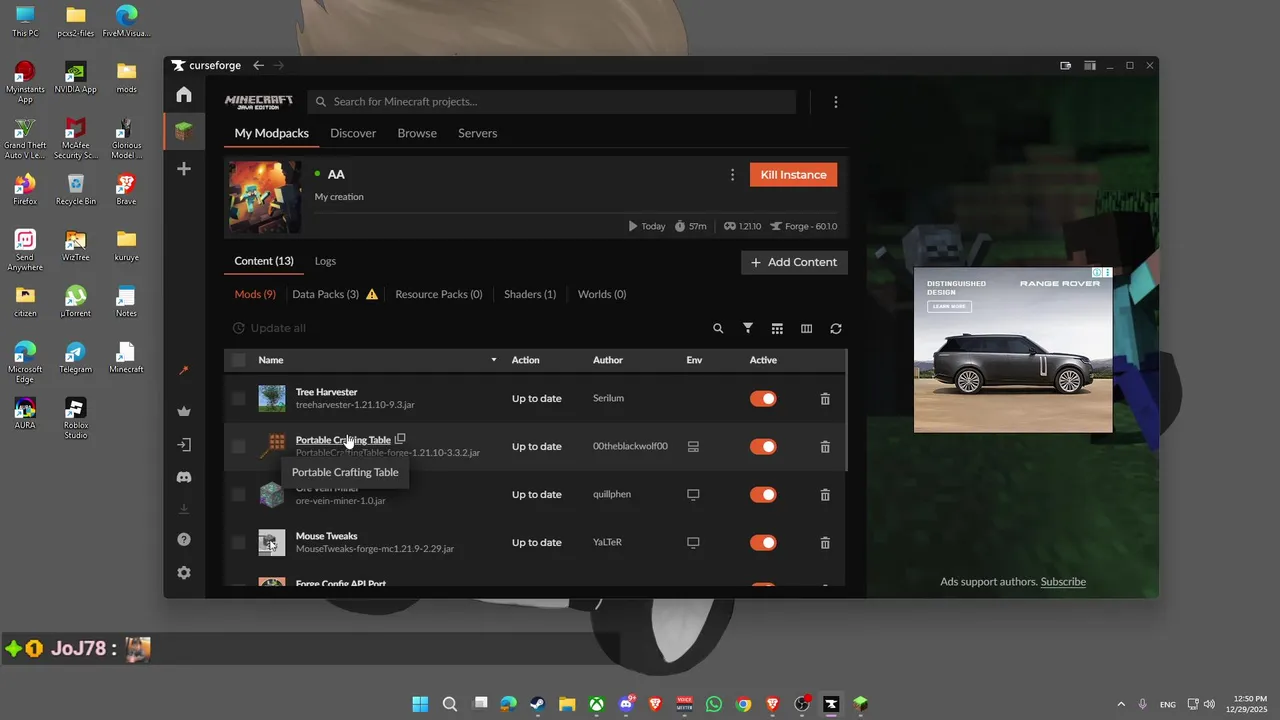Open My Modpacks tab
1280x720 pixels.
272,133
